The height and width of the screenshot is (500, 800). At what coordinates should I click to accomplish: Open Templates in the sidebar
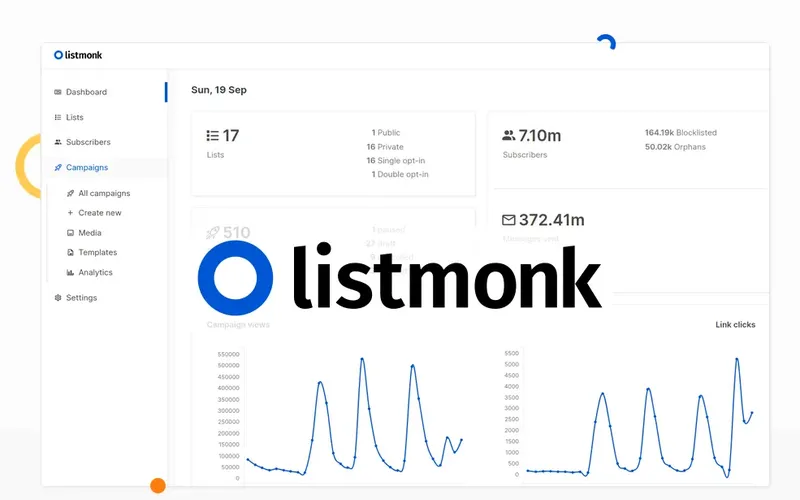pyautogui.click(x=97, y=252)
